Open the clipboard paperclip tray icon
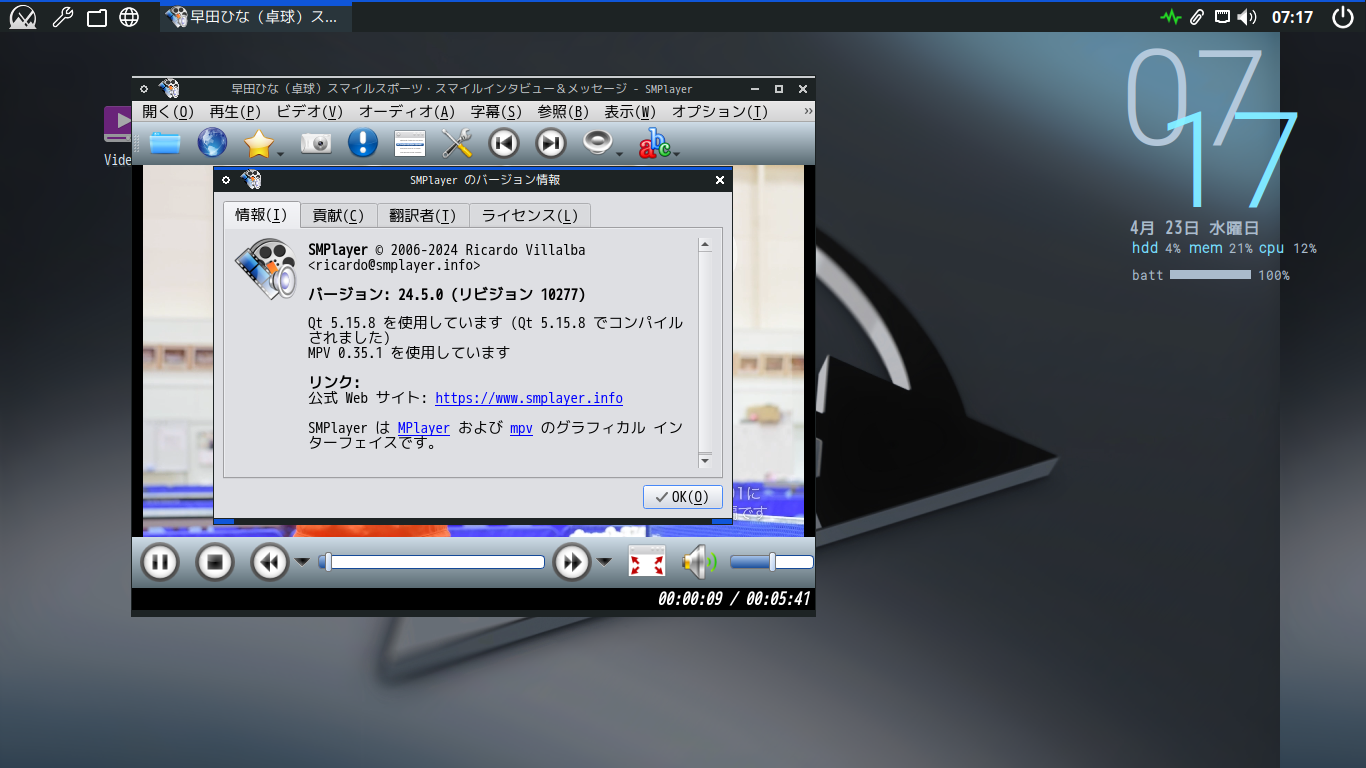This screenshot has width=1366, height=768. 1198,17
